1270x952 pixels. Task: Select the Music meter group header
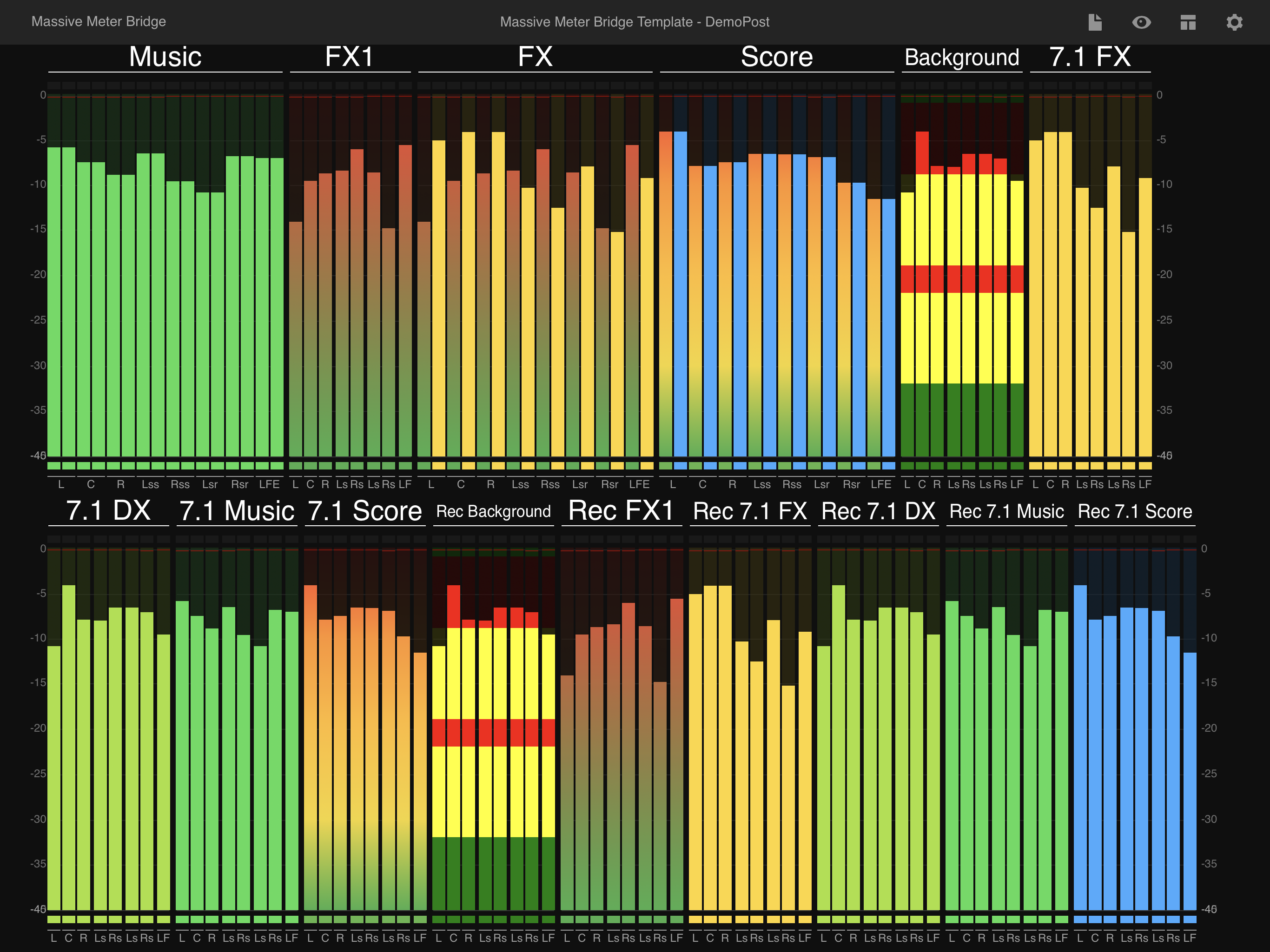tap(165, 57)
